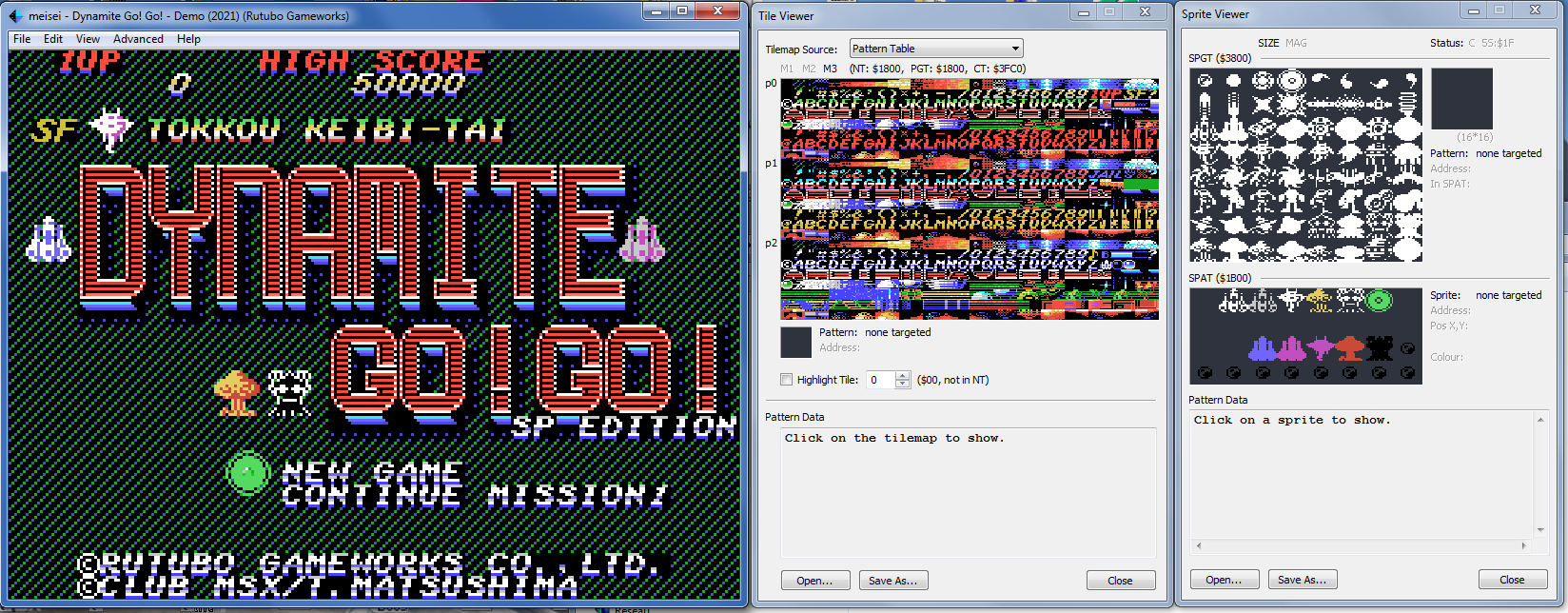Click the meisei app icon in title bar
The width and height of the screenshot is (1568, 613).
(15, 16)
